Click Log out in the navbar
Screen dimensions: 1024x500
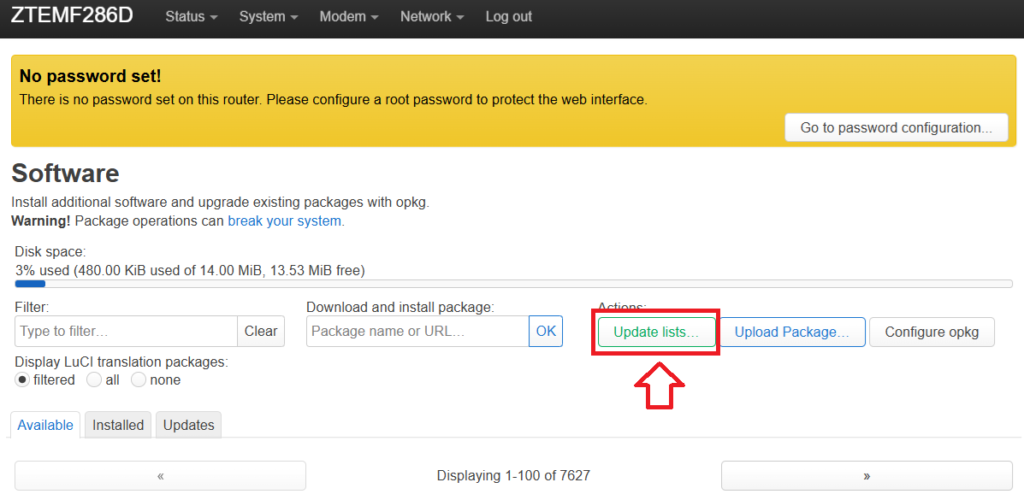[508, 17]
